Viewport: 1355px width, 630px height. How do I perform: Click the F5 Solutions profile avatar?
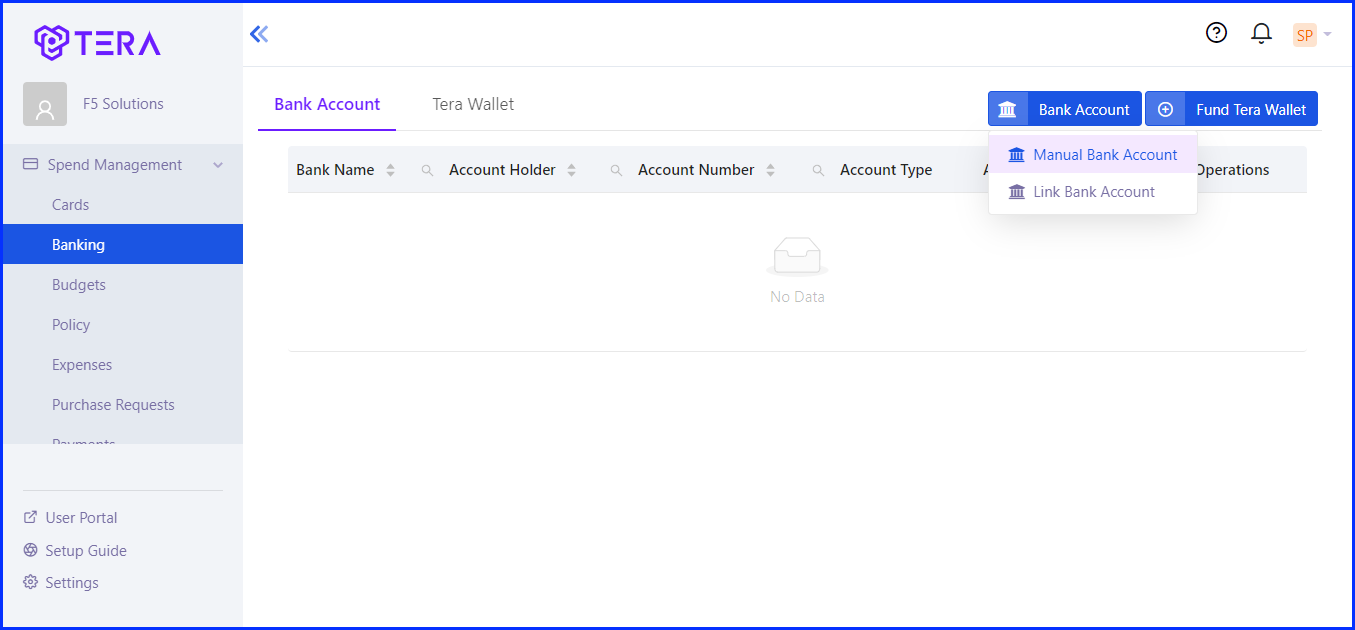(x=45, y=104)
